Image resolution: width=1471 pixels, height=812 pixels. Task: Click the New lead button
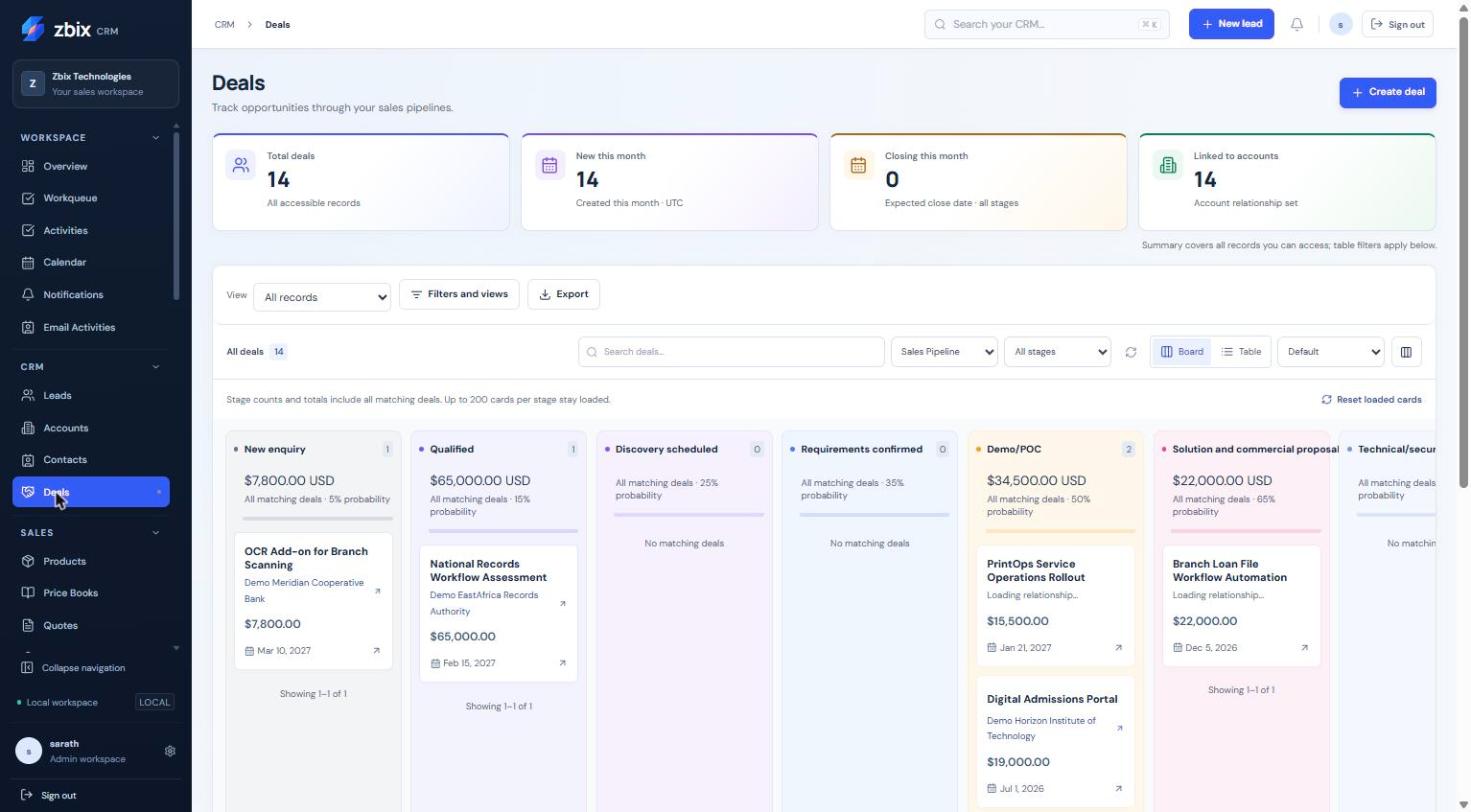pyautogui.click(x=1231, y=24)
